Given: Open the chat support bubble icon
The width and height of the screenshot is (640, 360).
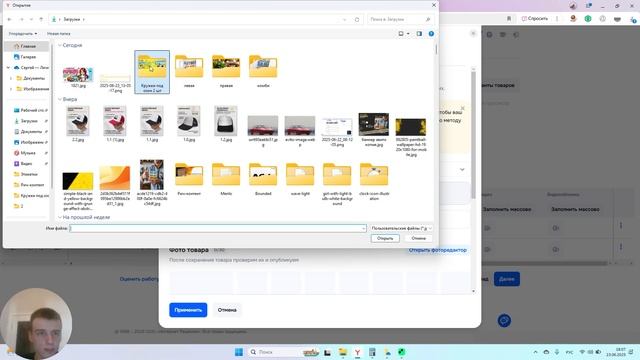Looking at the screenshot, I should [504, 320].
